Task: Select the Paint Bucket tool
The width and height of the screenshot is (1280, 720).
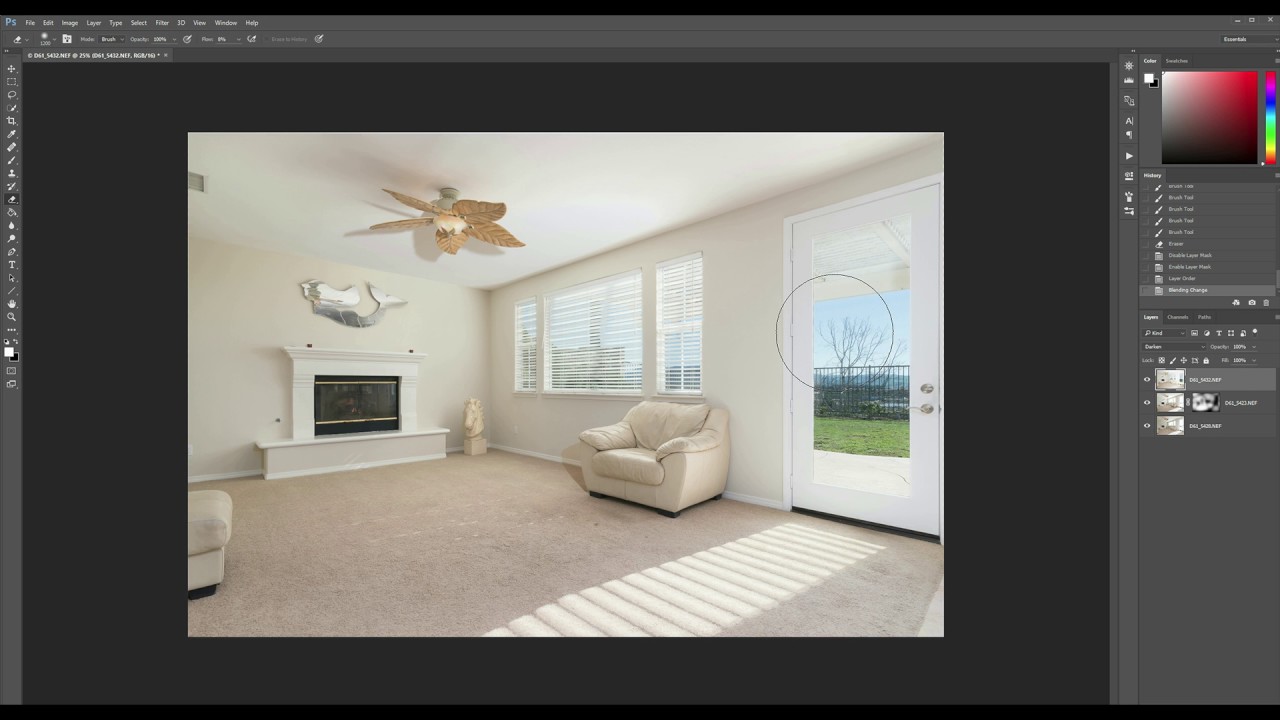Action: (x=11, y=212)
